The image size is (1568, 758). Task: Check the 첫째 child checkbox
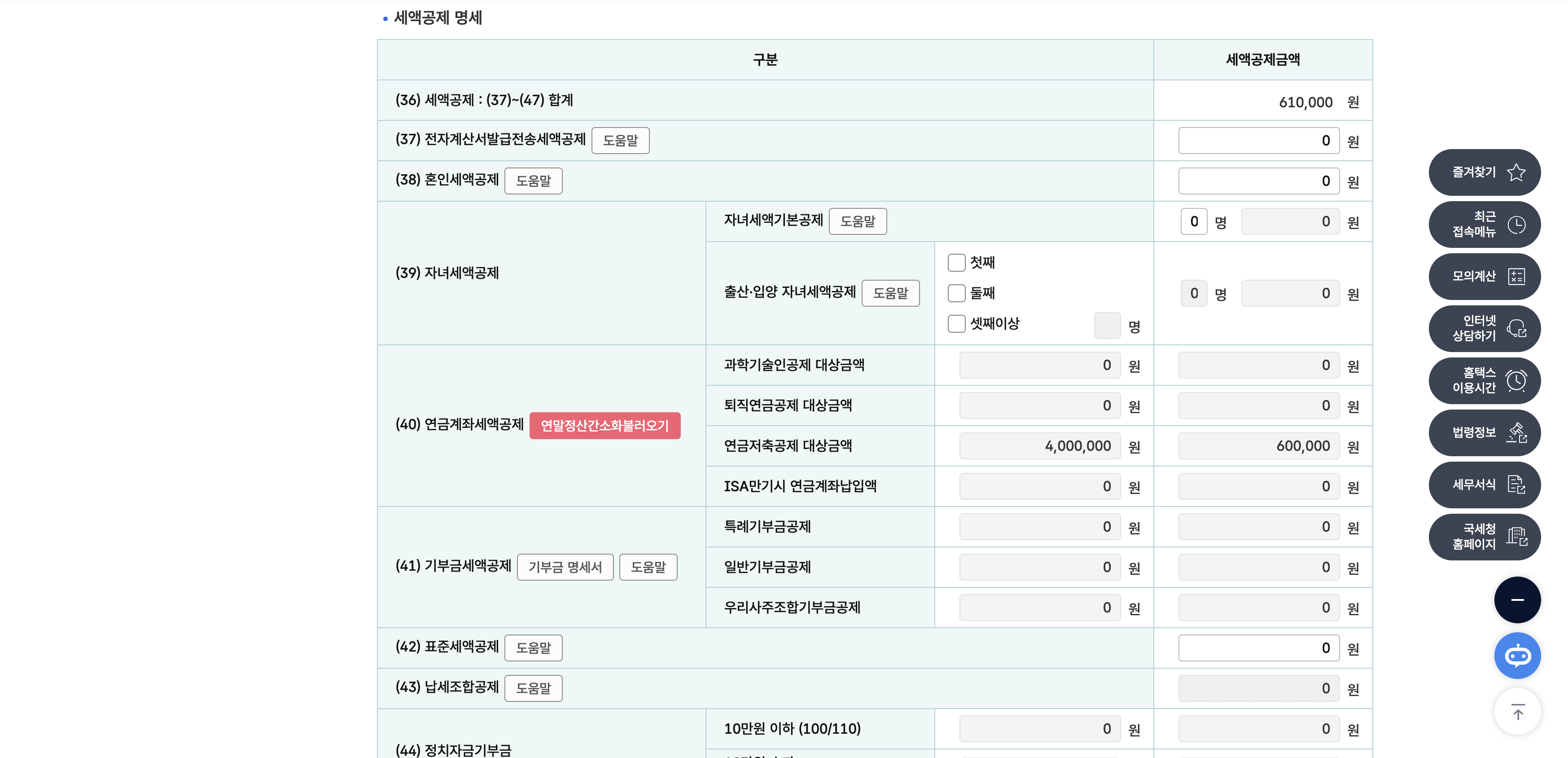click(x=956, y=262)
